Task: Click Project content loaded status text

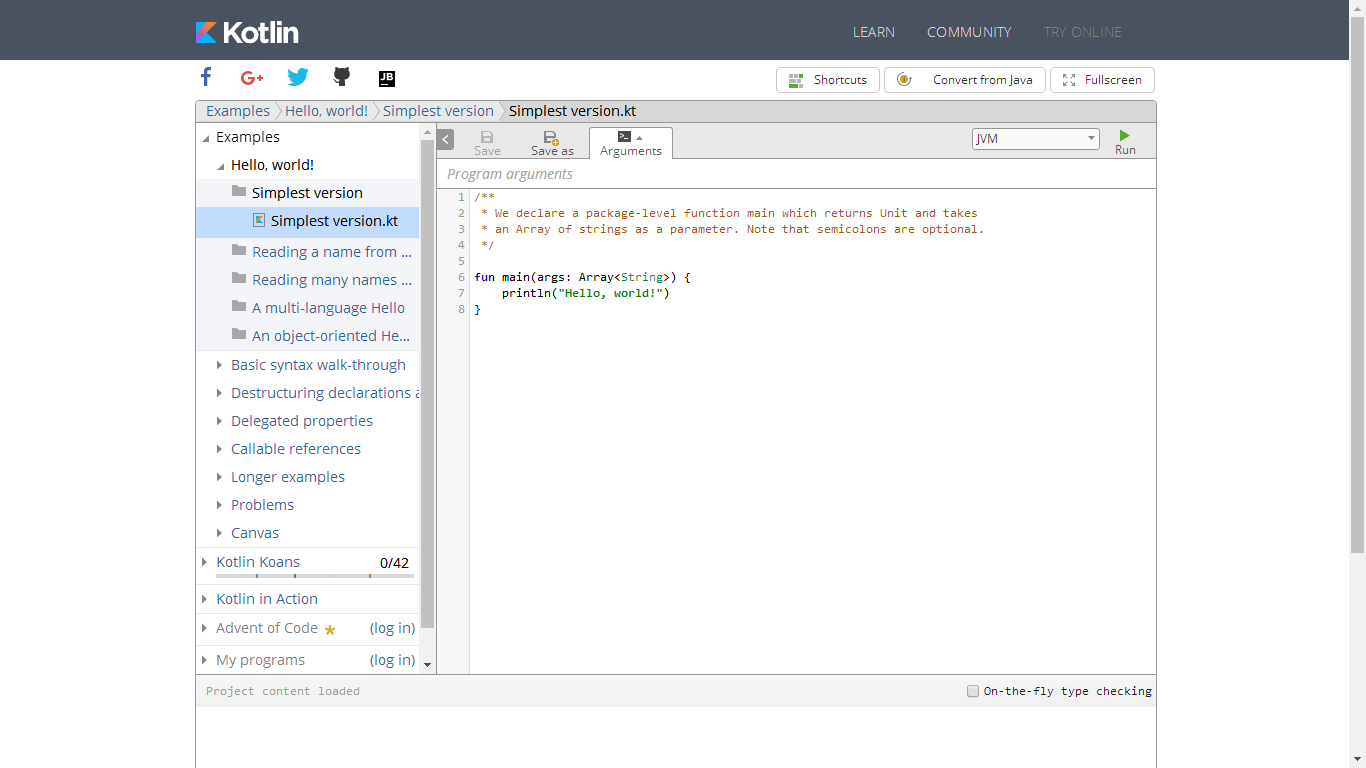Action: (283, 691)
